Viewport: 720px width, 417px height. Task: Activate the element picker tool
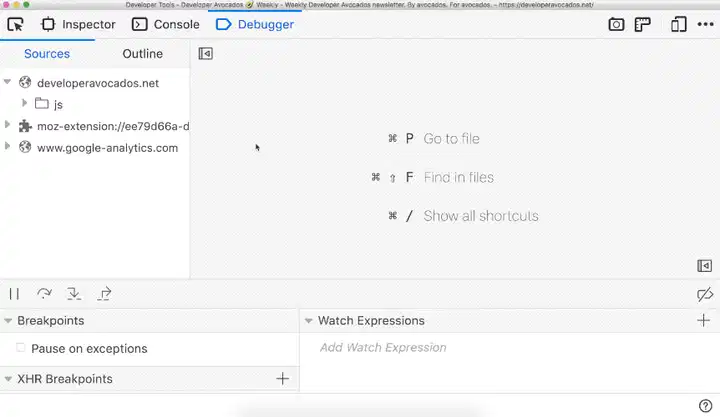point(15,24)
